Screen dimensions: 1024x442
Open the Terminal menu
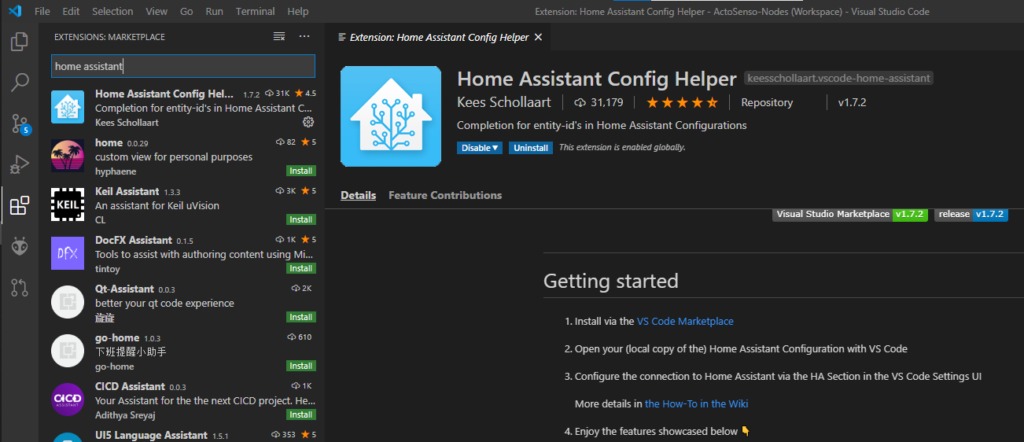255,12
